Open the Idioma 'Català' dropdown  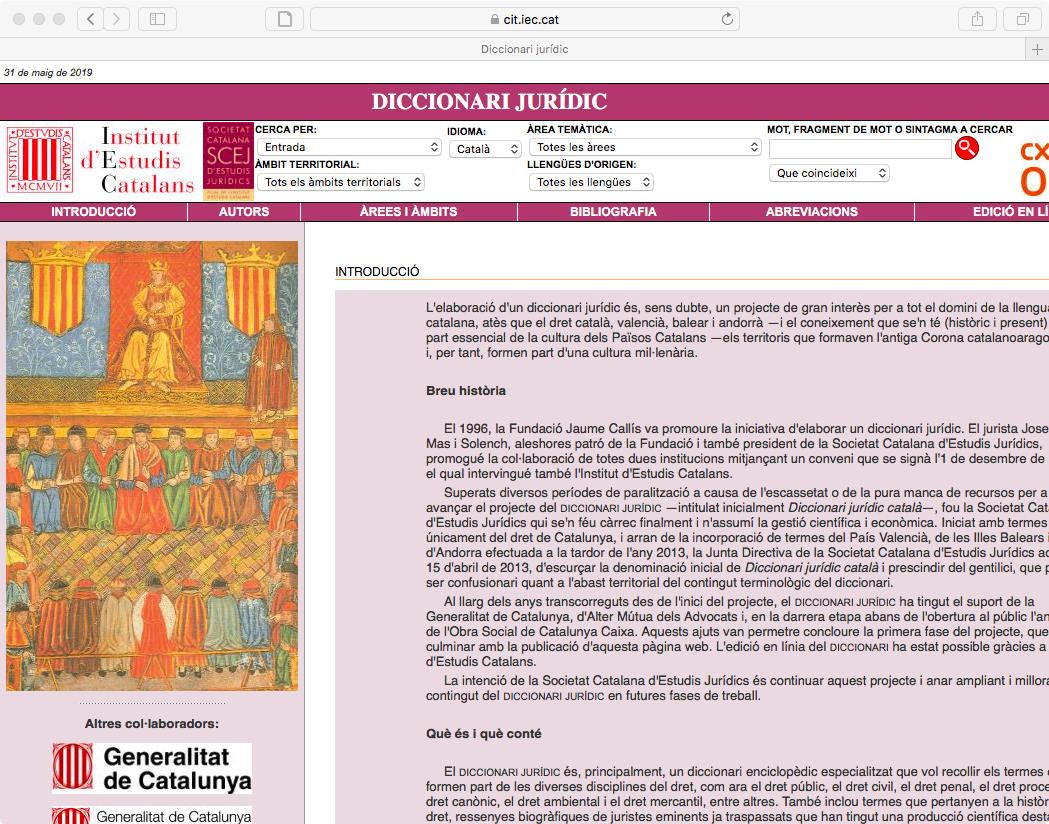485,149
